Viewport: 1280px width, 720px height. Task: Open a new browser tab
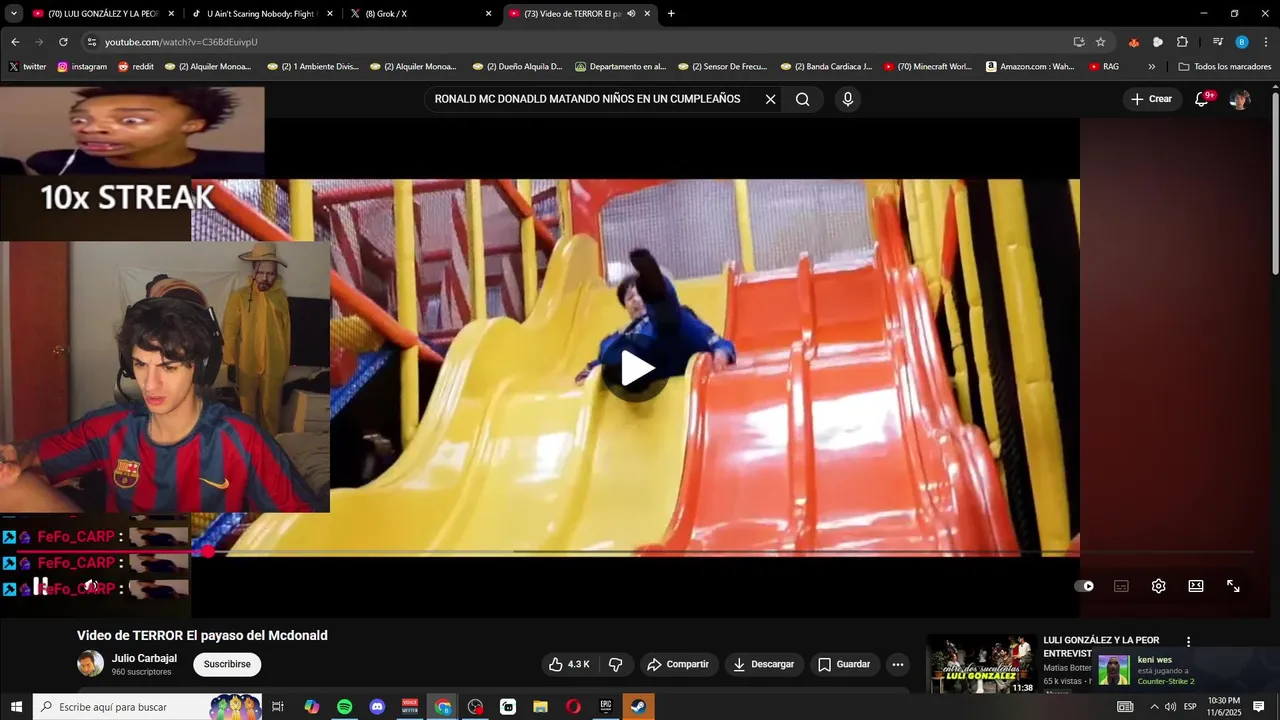671,14
